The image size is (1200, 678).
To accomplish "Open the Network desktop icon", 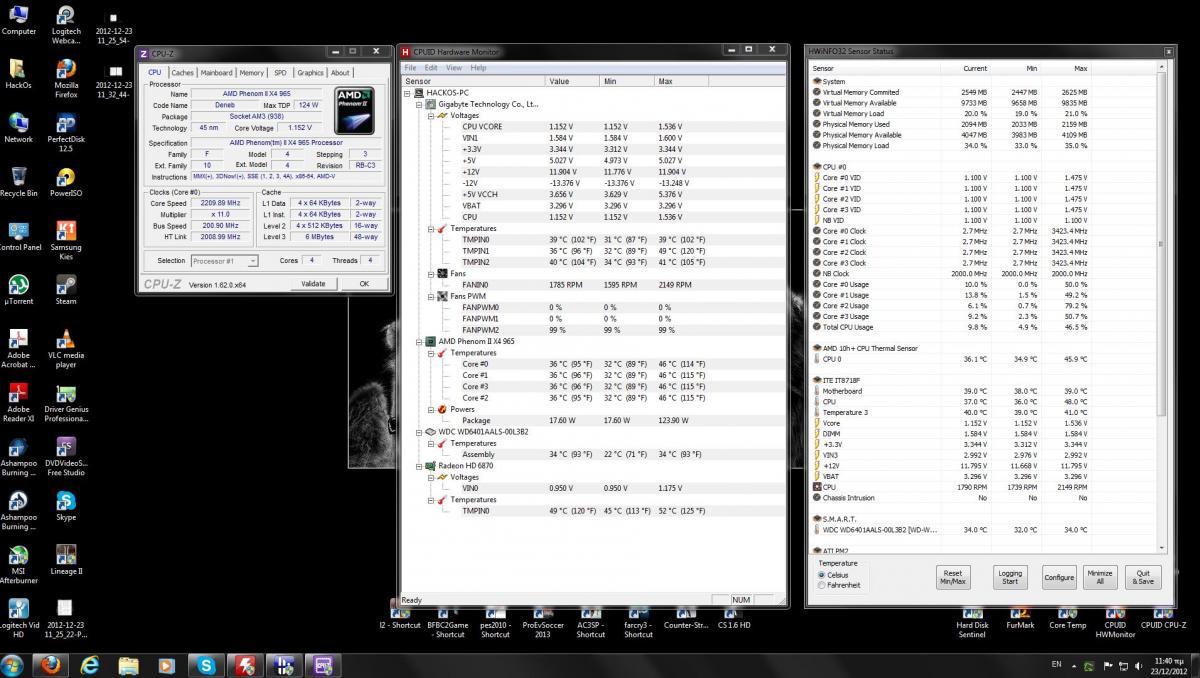I will pos(18,128).
